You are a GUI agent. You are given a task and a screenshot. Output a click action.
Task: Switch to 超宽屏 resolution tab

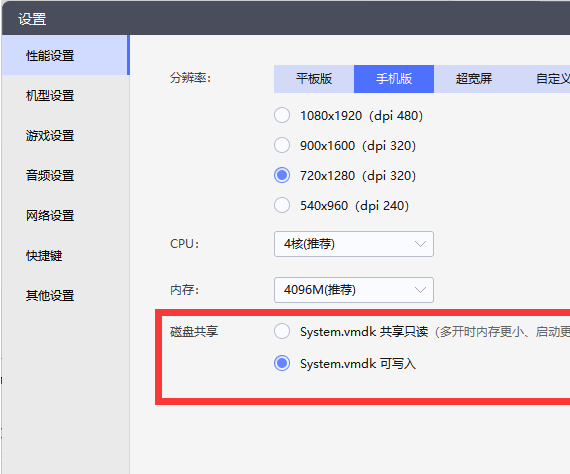click(474, 79)
